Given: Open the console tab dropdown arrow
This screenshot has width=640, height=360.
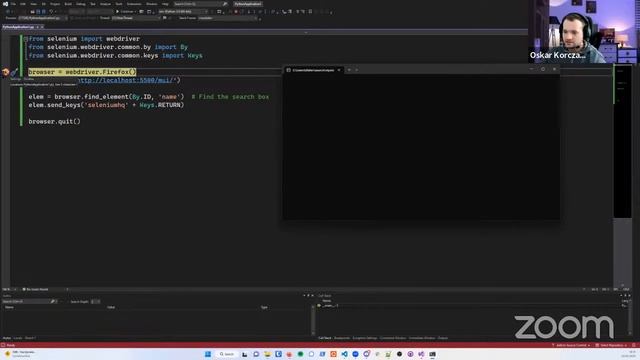Looking at the screenshot, I should pyautogui.click(x=357, y=70).
